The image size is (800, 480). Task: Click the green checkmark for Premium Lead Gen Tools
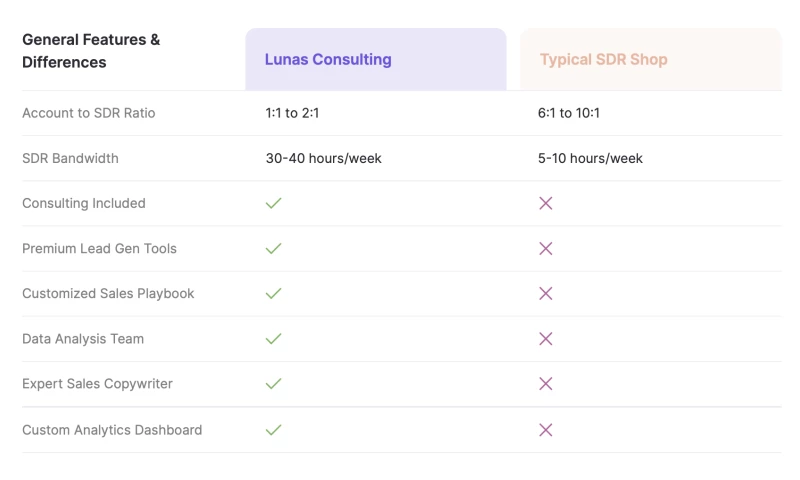(x=273, y=248)
